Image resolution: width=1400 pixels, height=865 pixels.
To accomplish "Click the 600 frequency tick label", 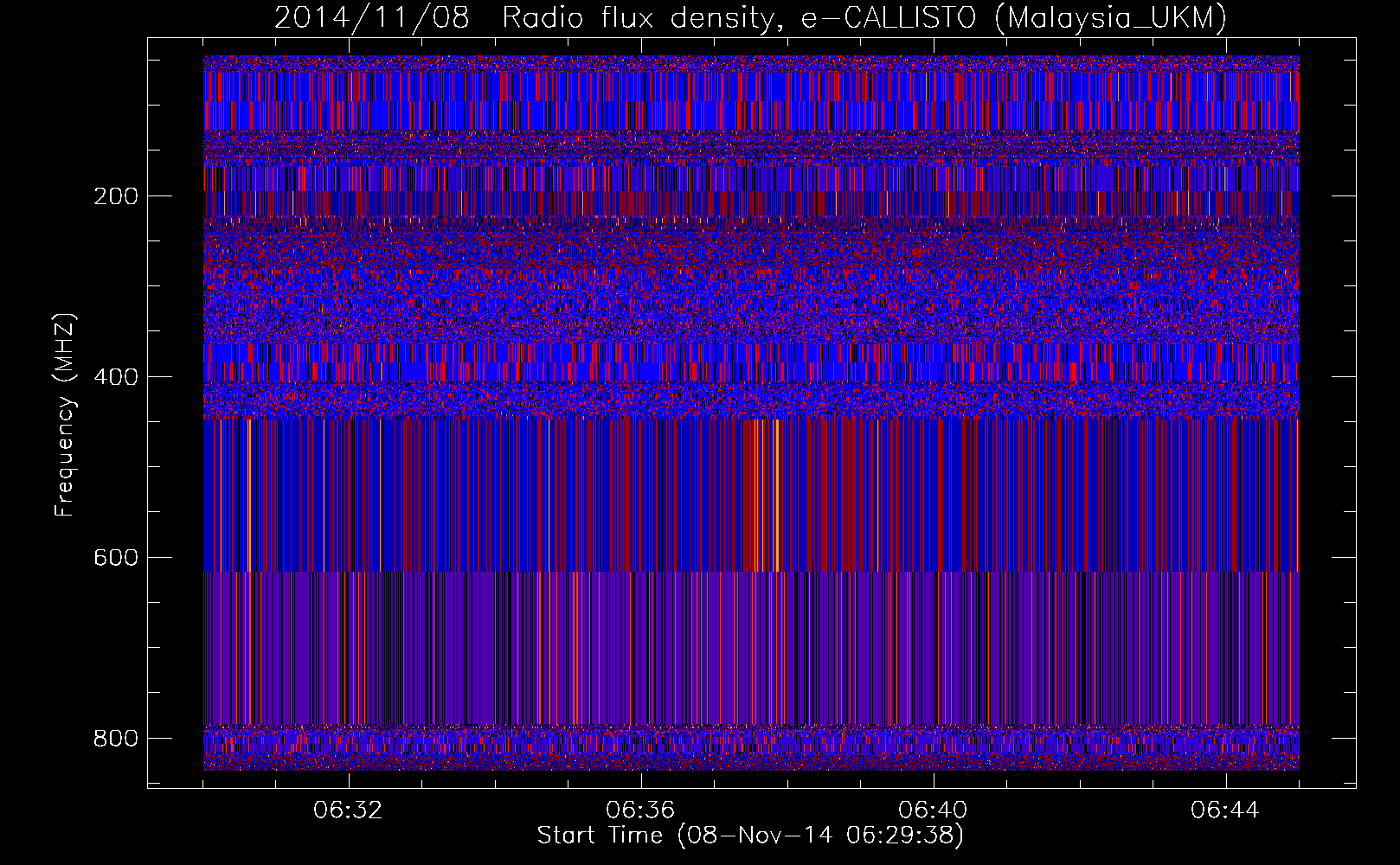I will pos(115,558).
